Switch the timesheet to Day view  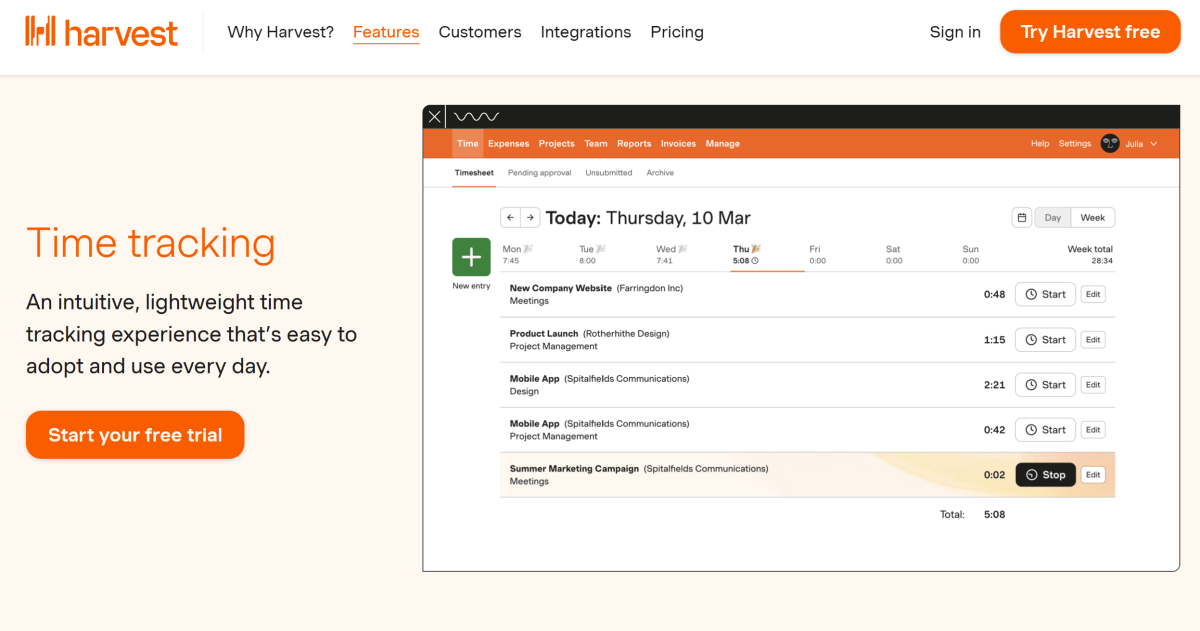(x=1053, y=217)
